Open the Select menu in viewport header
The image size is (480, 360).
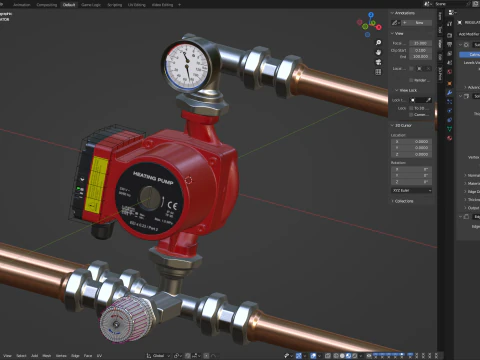21,356
